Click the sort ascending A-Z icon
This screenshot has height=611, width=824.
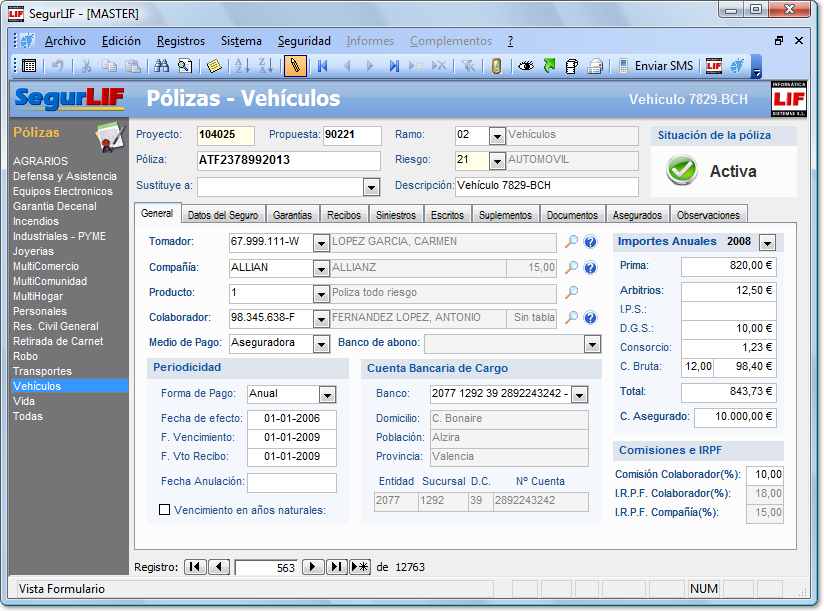pos(241,66)
